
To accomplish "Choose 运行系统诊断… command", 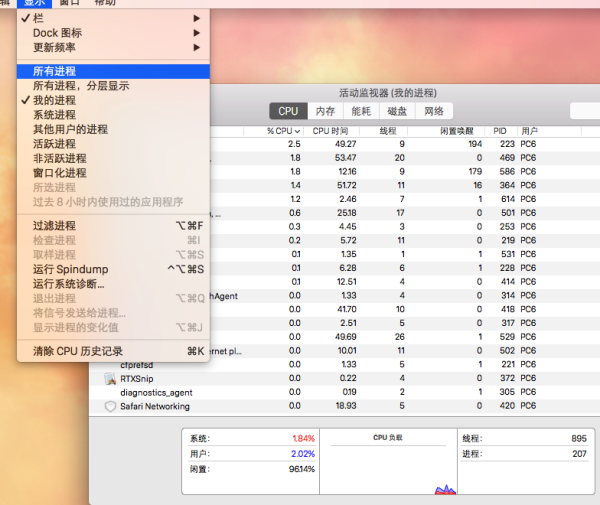I will [113, 284].
